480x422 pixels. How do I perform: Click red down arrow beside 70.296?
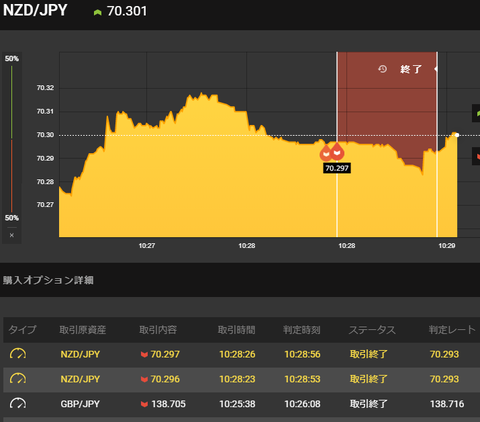point(144,379)
